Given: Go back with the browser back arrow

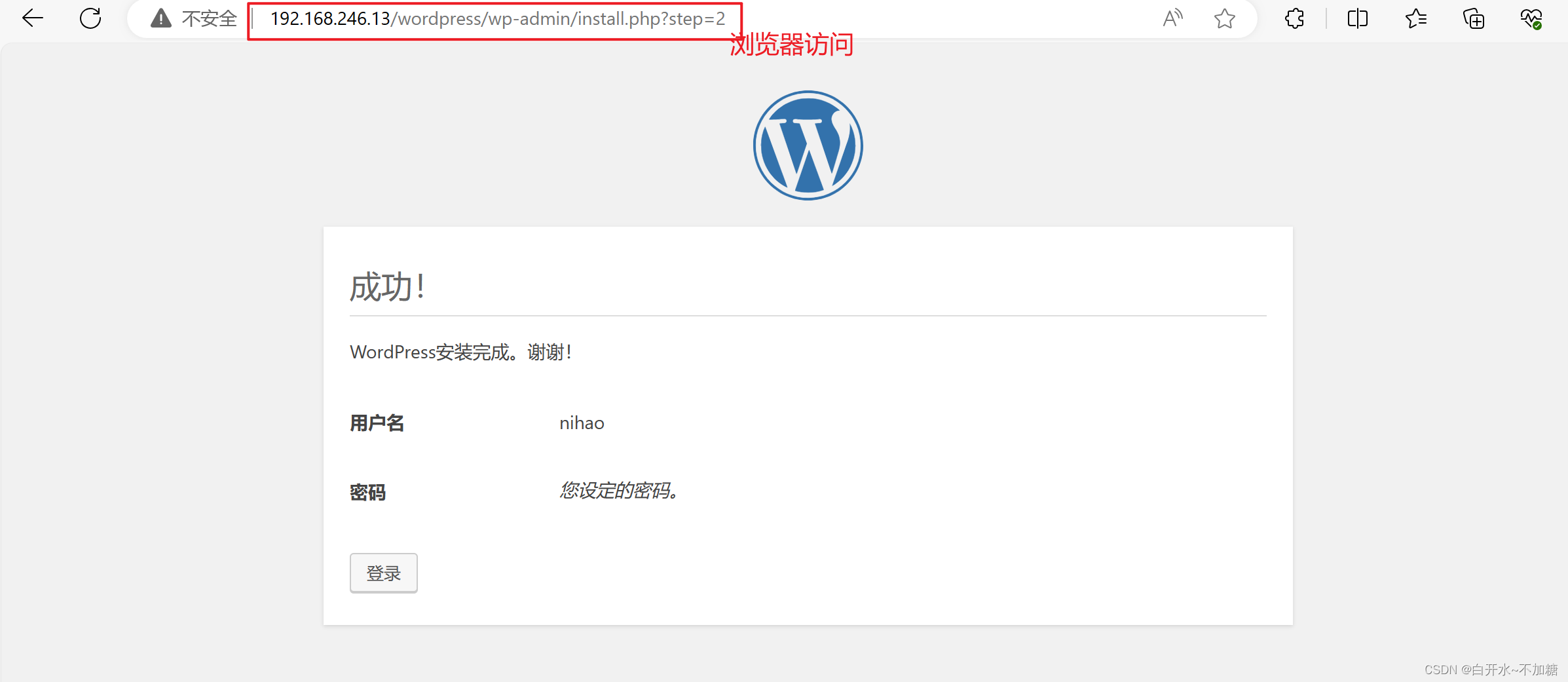Looking at the screenshot, I should [32, 18].
